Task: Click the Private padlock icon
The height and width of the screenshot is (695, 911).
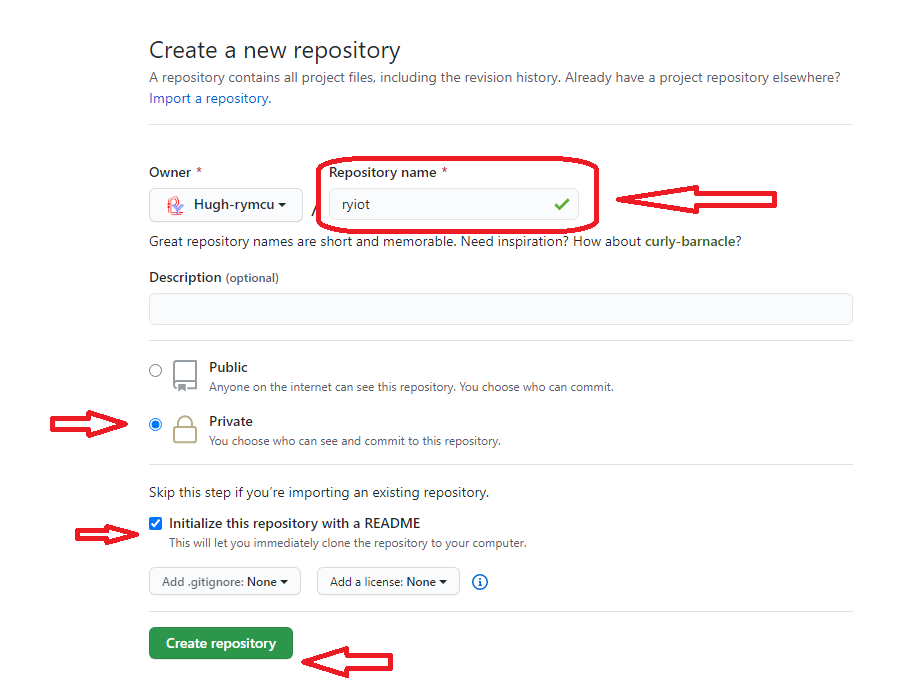Action: pos(185,430)
